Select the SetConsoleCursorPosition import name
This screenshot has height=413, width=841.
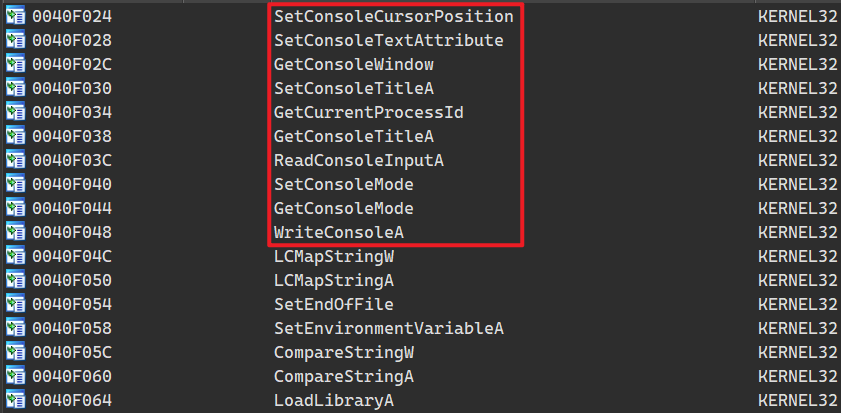tap(393, 17)
